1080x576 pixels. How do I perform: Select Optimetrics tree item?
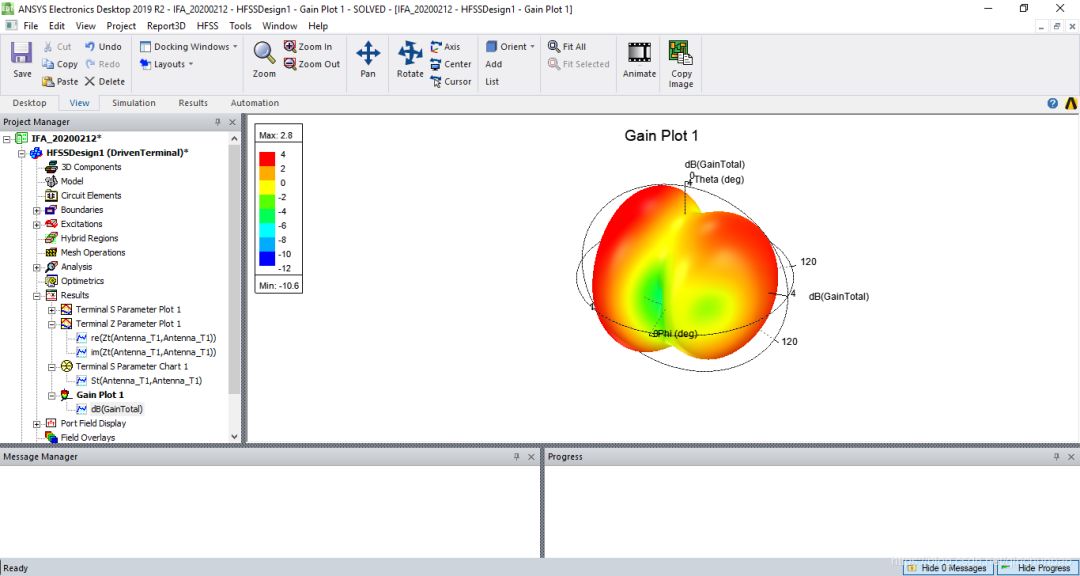(x=74, y=281)
